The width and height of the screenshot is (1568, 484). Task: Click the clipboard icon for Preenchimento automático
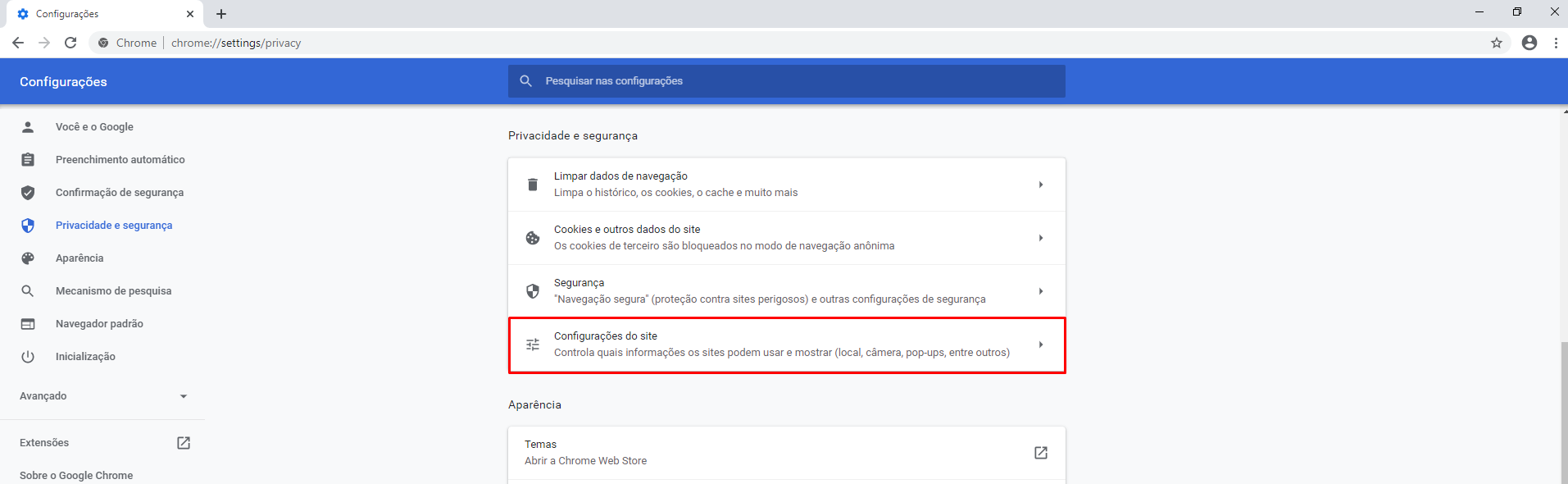coord(28,160)
